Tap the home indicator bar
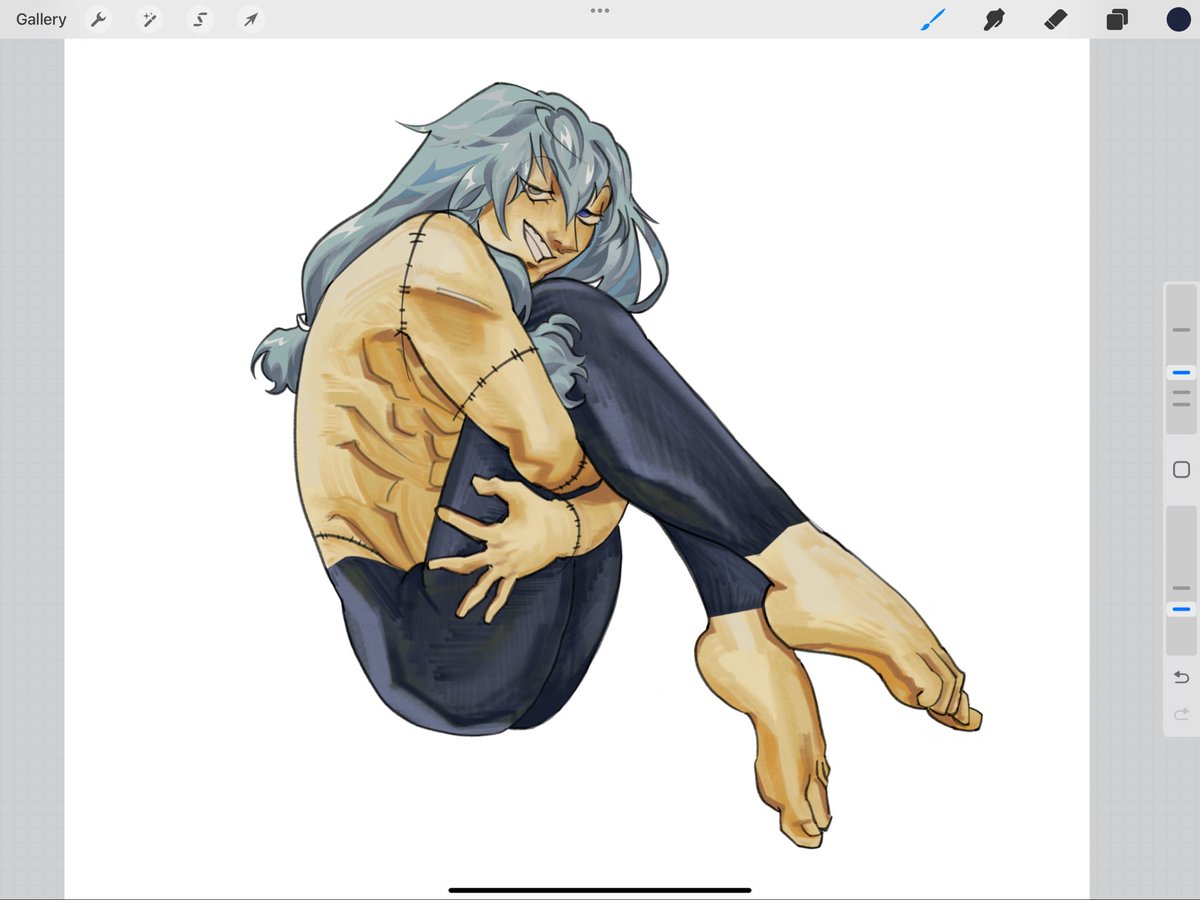 [600, 889]
